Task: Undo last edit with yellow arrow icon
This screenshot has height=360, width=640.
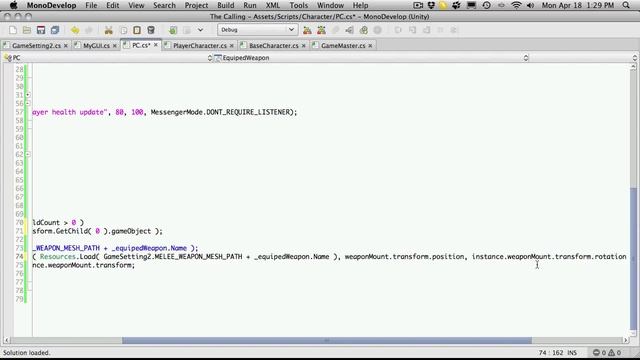Action: click(75, 30)
